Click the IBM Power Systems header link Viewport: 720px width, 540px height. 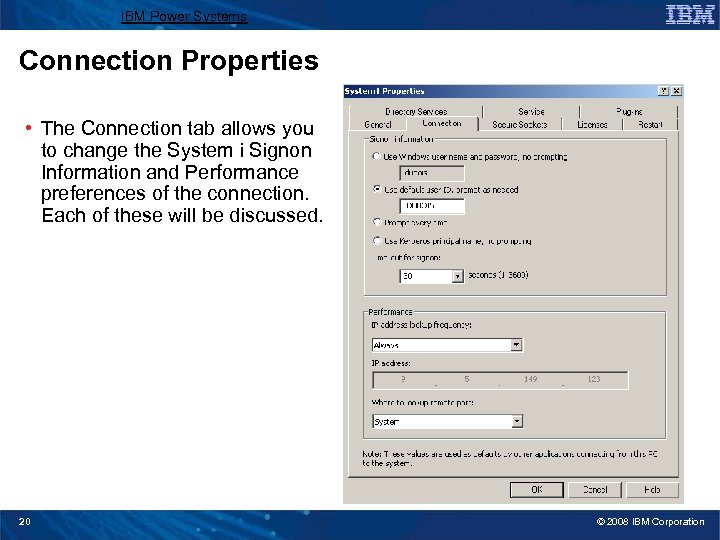[x=184, y=17]
